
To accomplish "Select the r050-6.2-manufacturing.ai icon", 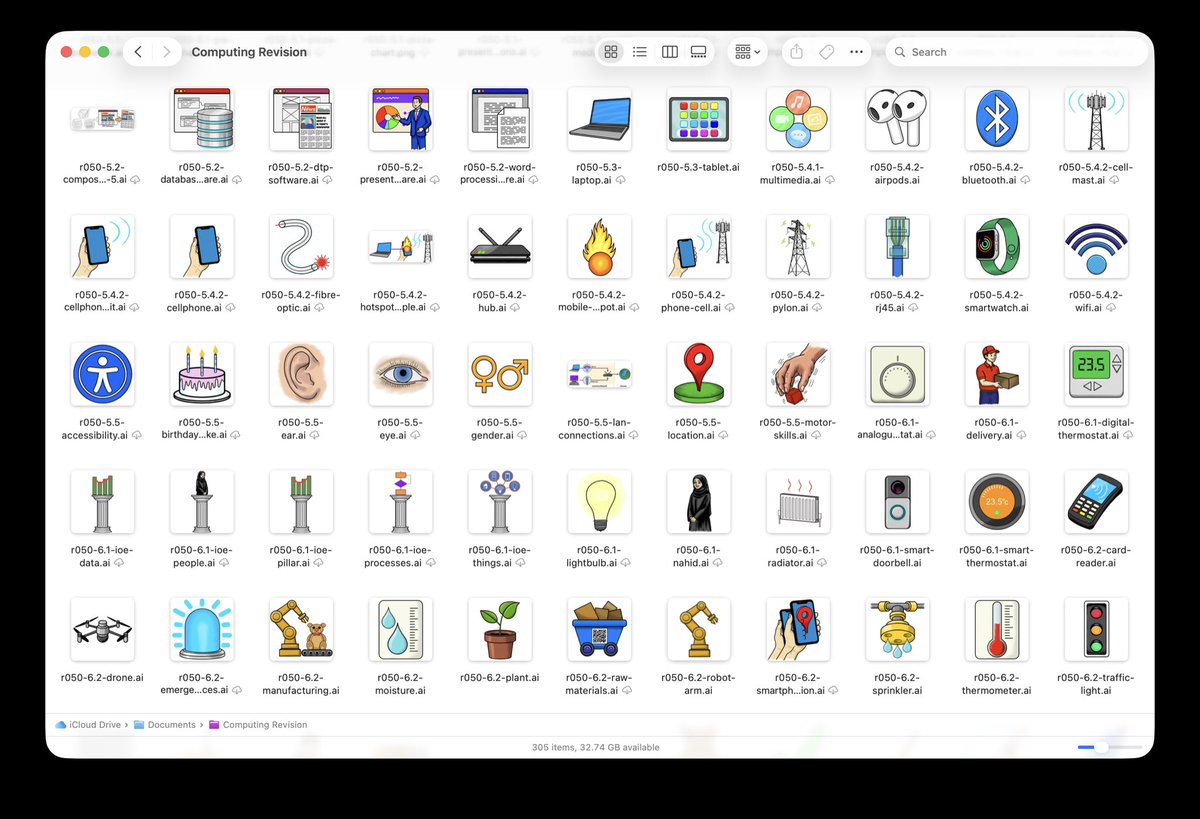I will tap(302, 631).
